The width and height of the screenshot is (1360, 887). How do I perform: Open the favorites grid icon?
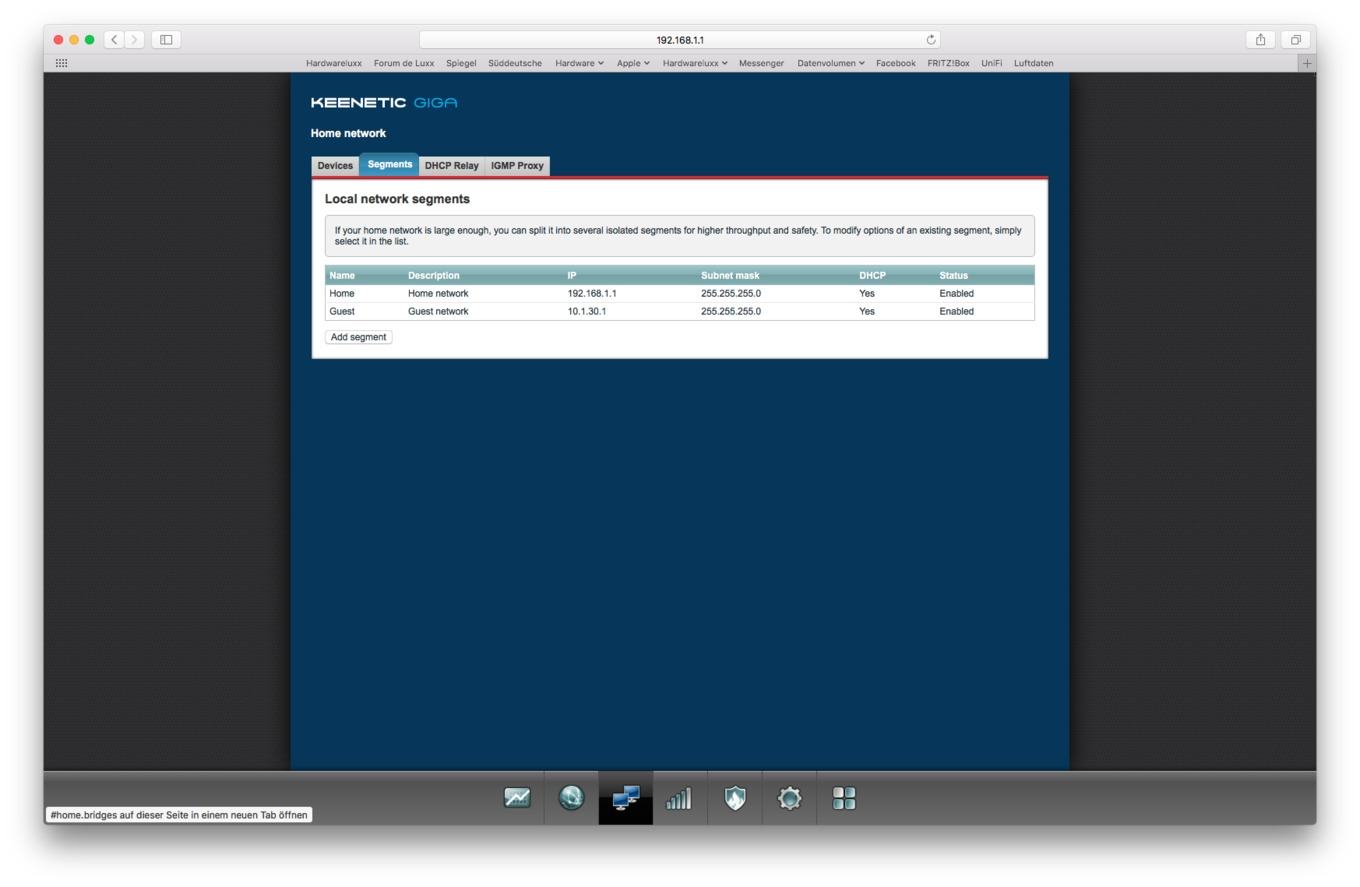click(61, 63)
